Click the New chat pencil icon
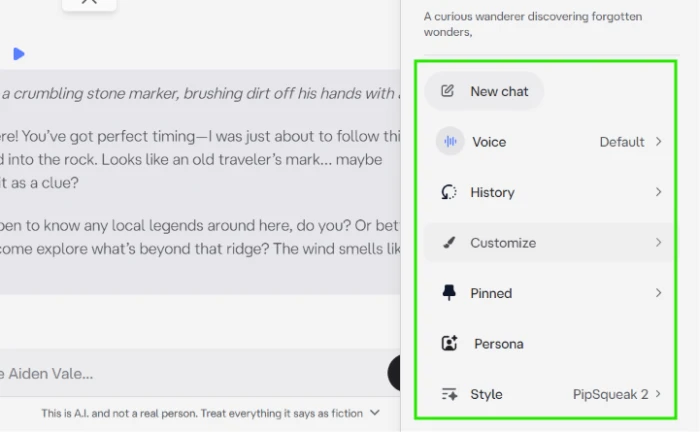The width and height of the screenshot is (700, 432). (447, 91)
